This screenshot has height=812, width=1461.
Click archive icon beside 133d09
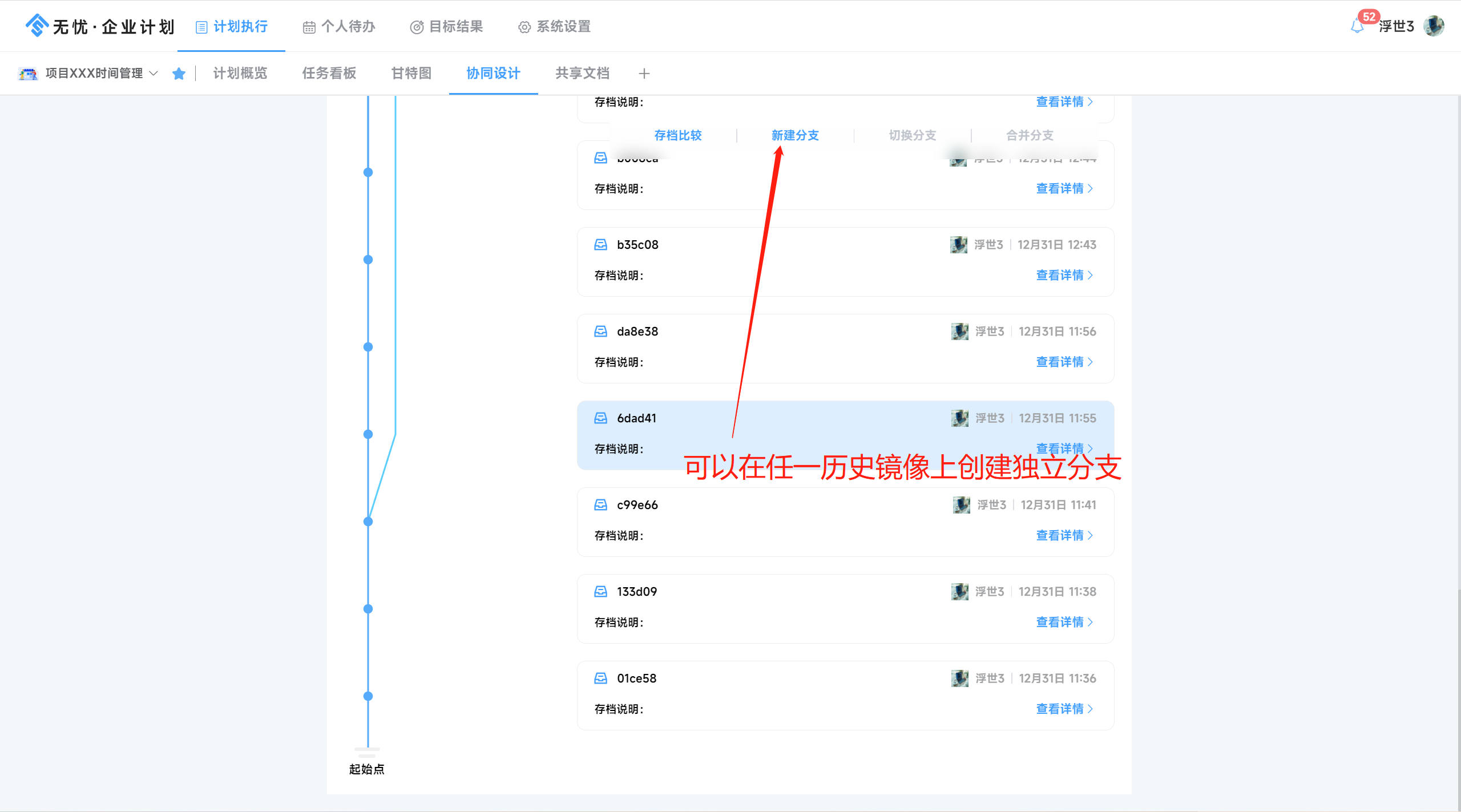(x=600, y=592)
